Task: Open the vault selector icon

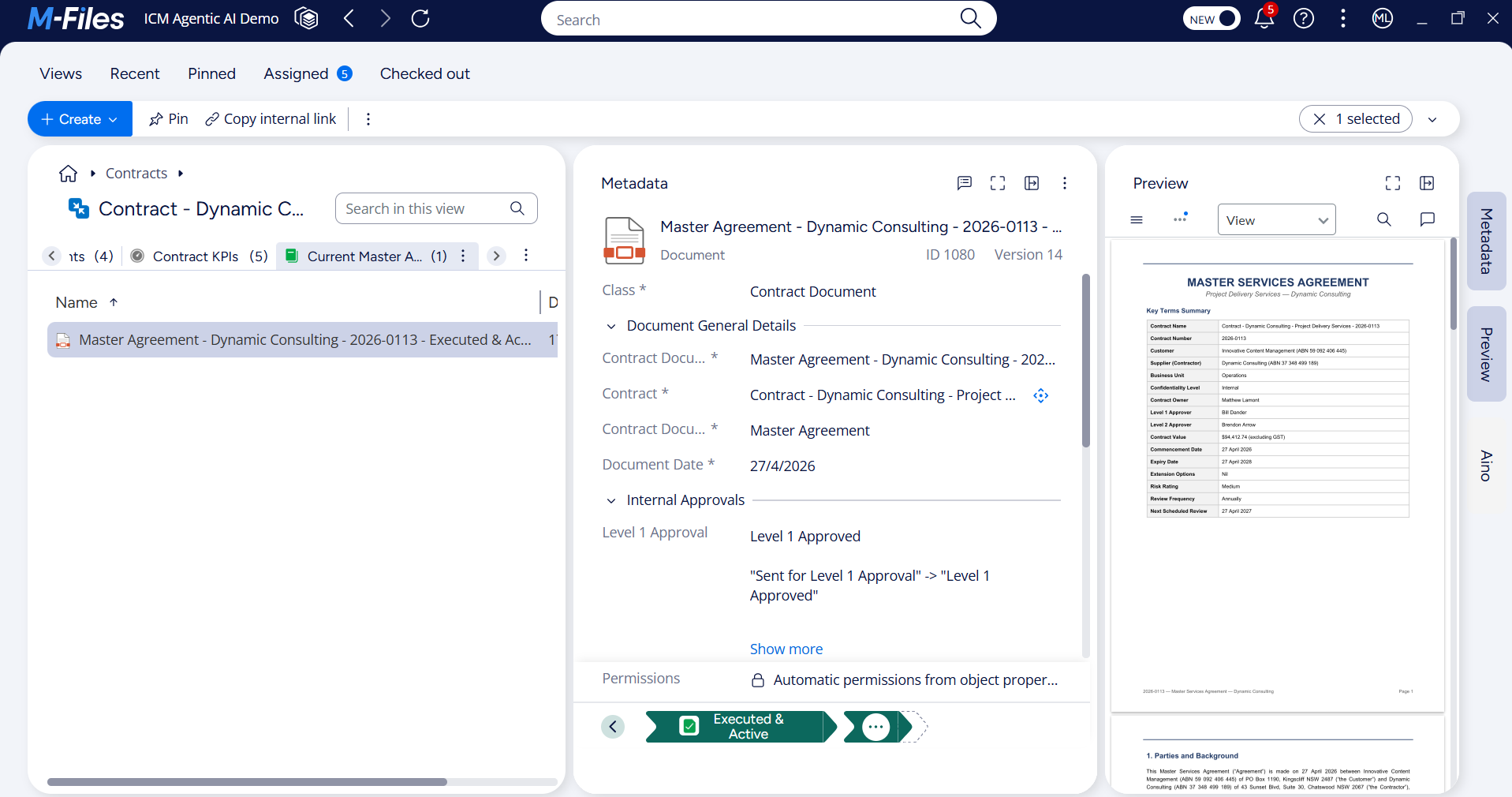Action: 306,18
